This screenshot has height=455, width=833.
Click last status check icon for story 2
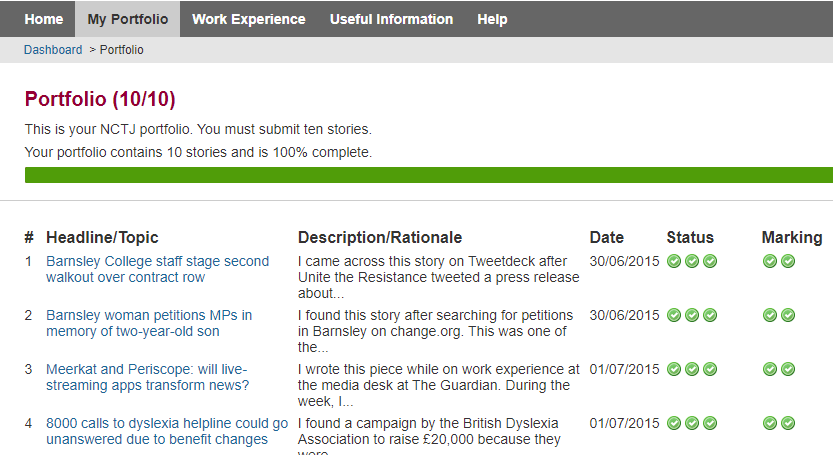tap(710, 316)
